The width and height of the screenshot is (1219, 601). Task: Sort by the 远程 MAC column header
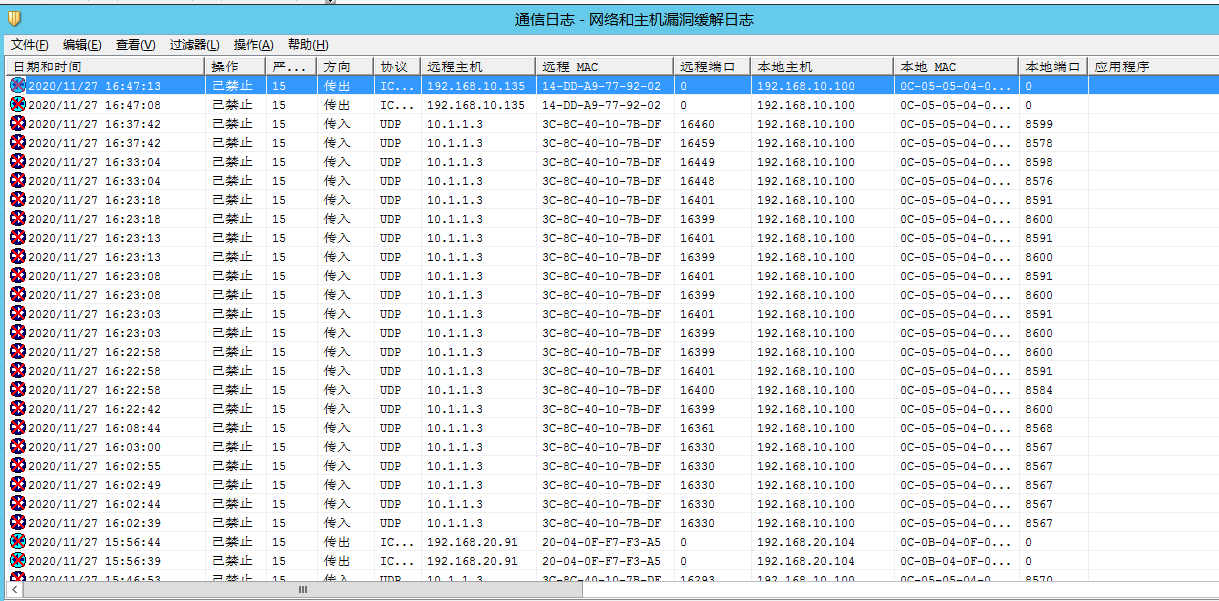605,67
